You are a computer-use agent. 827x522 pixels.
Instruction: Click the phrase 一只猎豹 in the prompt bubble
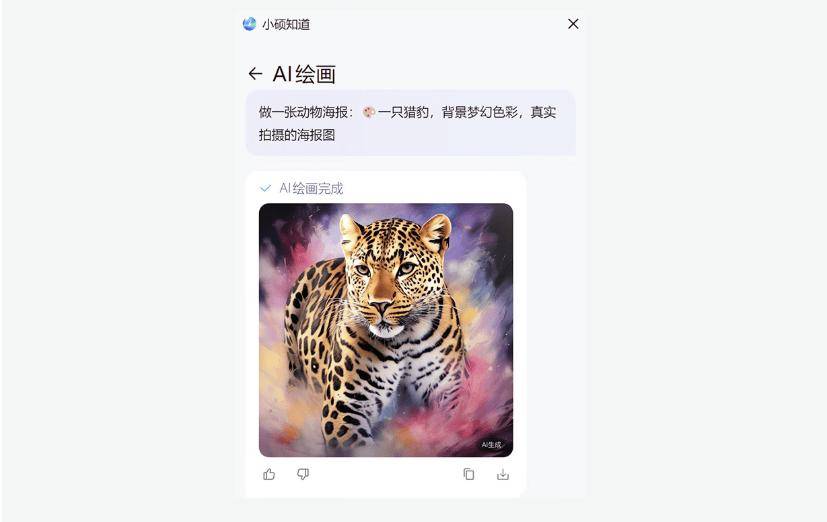pyautogui.click(x=403, y=112)
